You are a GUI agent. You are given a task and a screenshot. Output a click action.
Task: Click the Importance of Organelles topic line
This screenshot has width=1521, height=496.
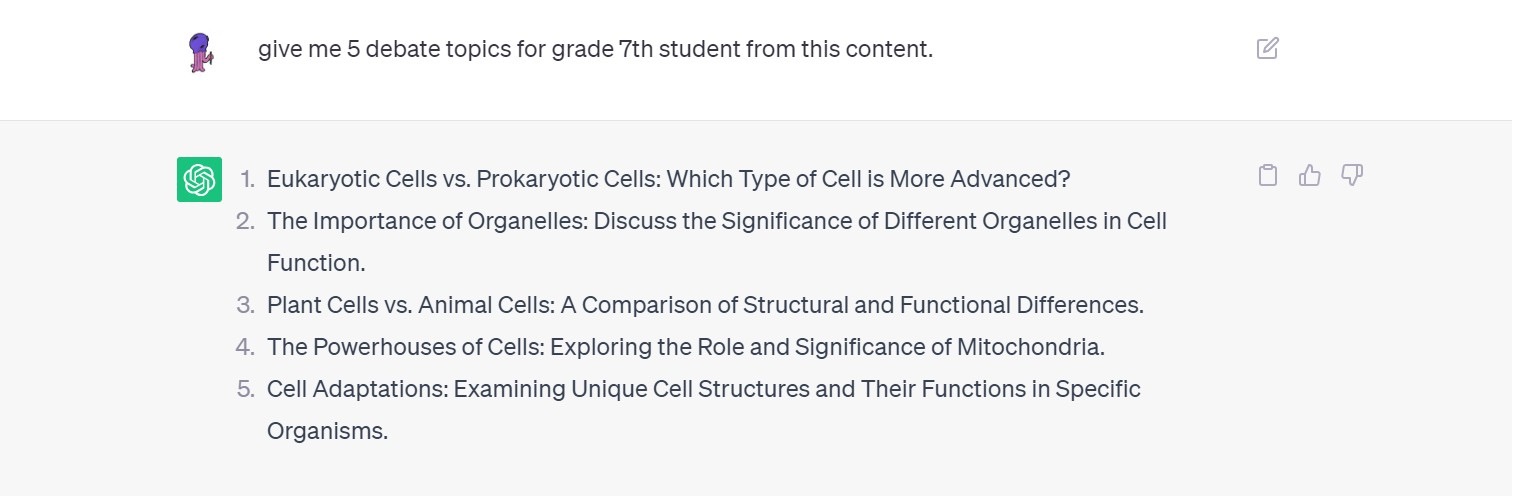716,221
